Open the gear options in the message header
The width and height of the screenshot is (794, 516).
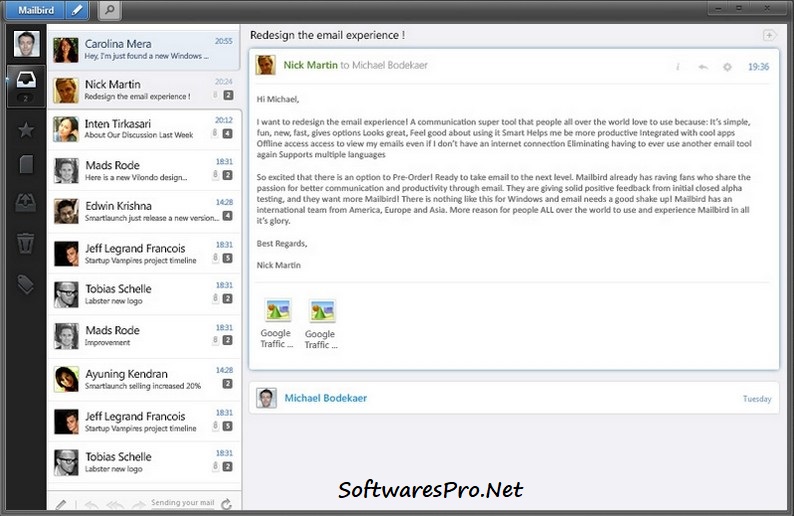(x=727, y=67)
